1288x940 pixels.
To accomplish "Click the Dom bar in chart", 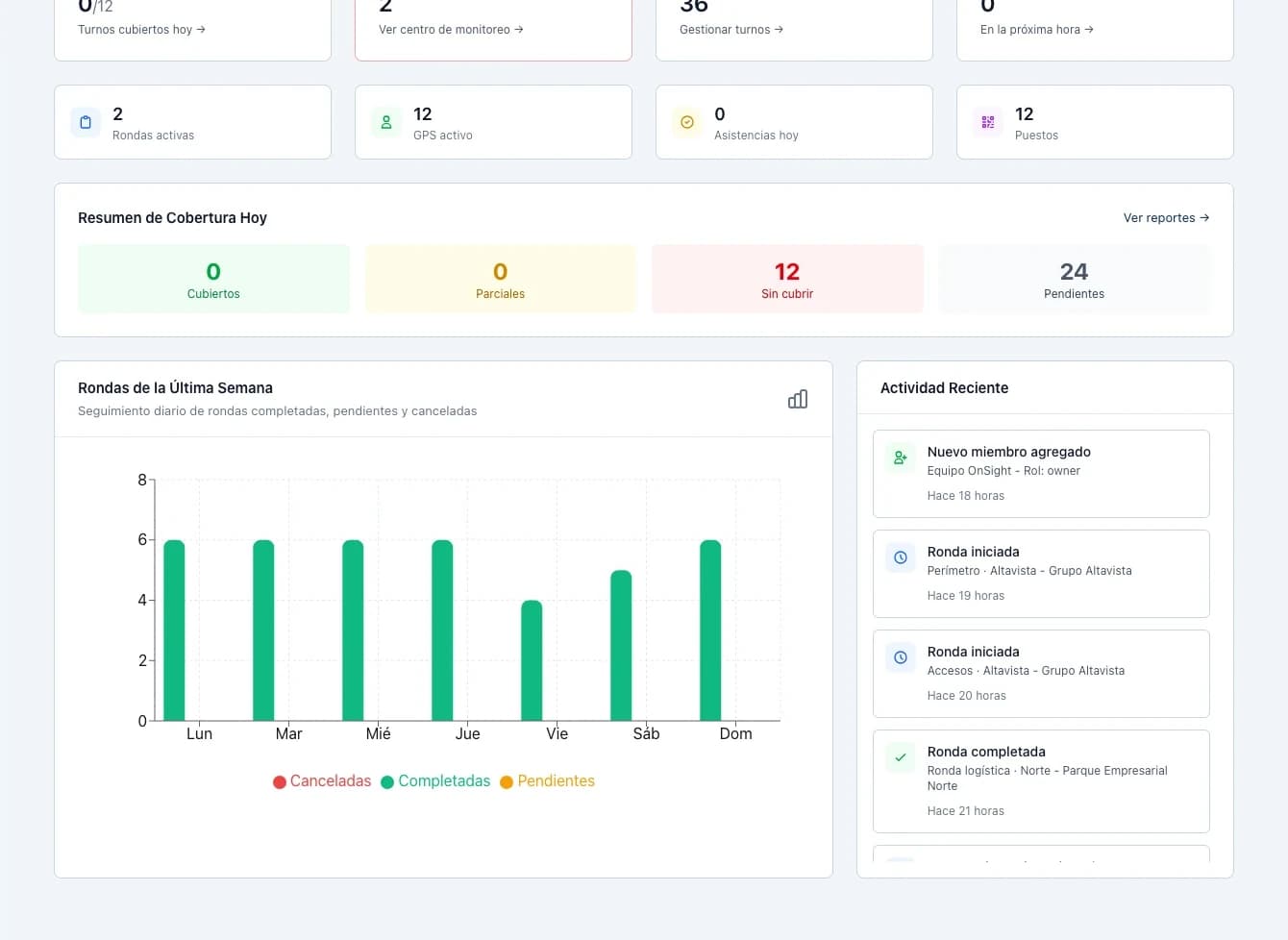I will pyautogui.click(x=710, y=631).
